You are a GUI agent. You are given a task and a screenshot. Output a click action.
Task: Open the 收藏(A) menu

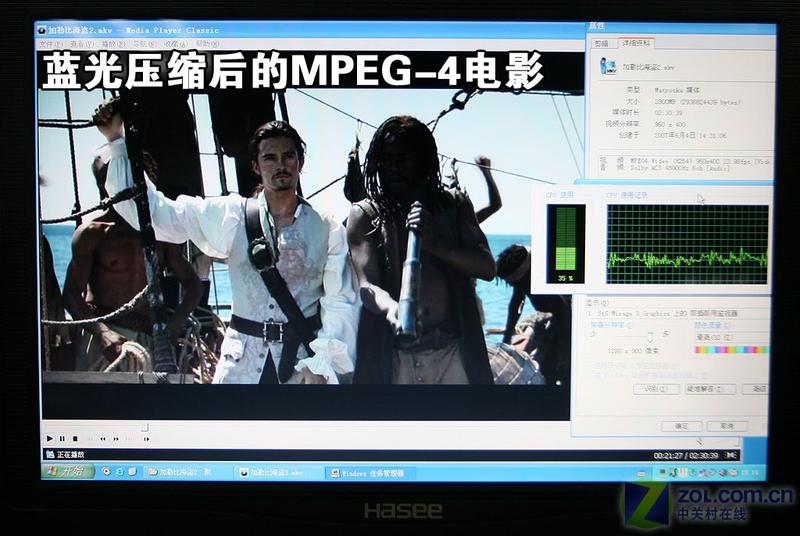(x=176, y=44)
